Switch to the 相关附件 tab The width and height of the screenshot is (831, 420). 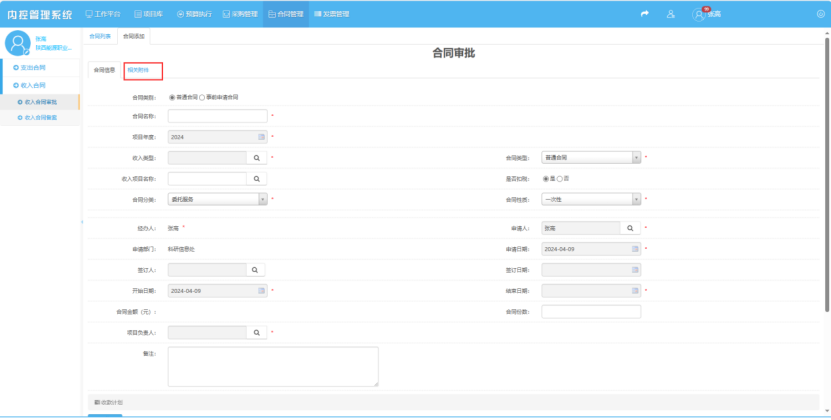pos(138,70)
